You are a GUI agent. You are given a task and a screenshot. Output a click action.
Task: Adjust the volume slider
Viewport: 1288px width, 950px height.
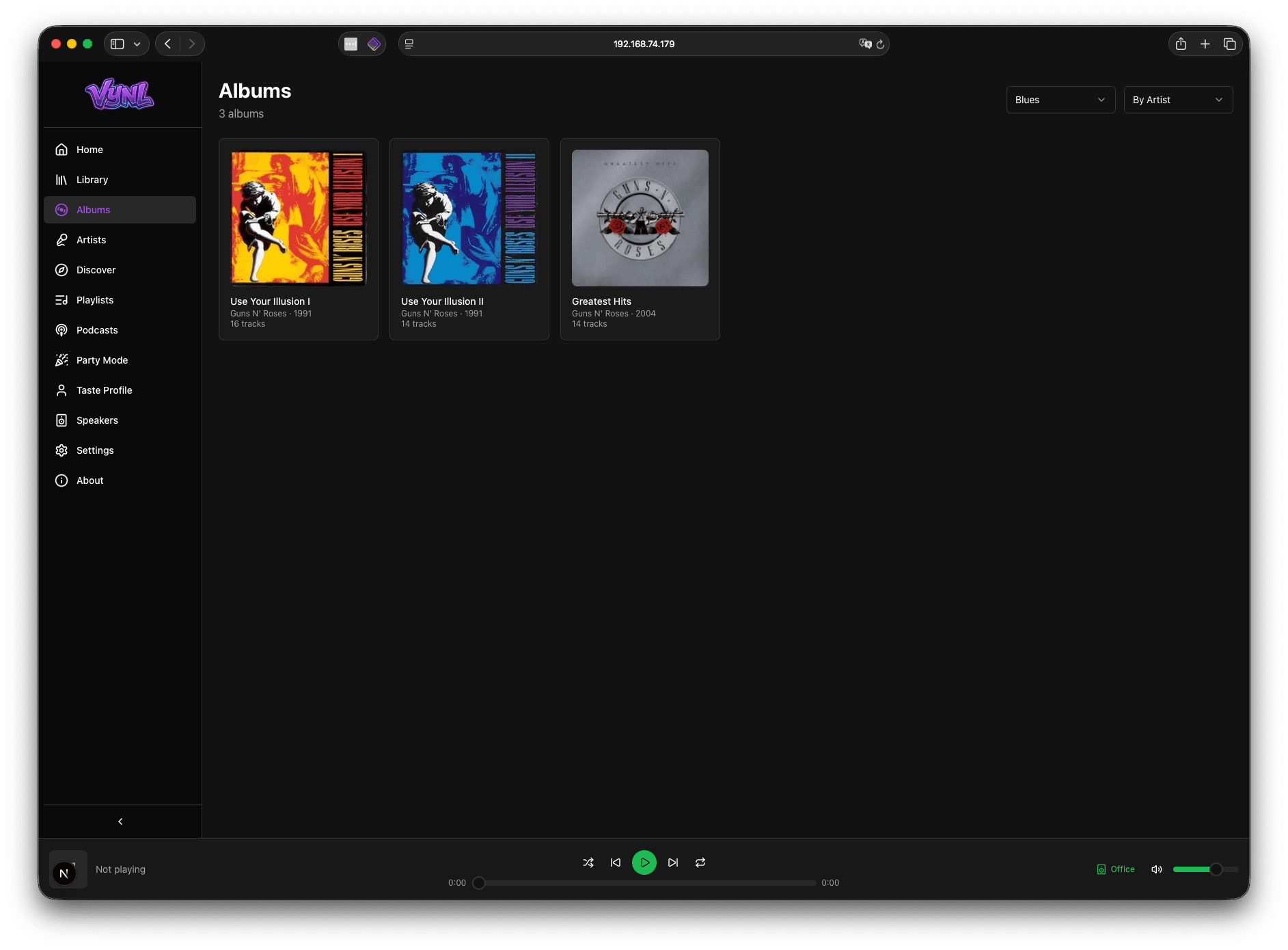[x=1205, y=869]
